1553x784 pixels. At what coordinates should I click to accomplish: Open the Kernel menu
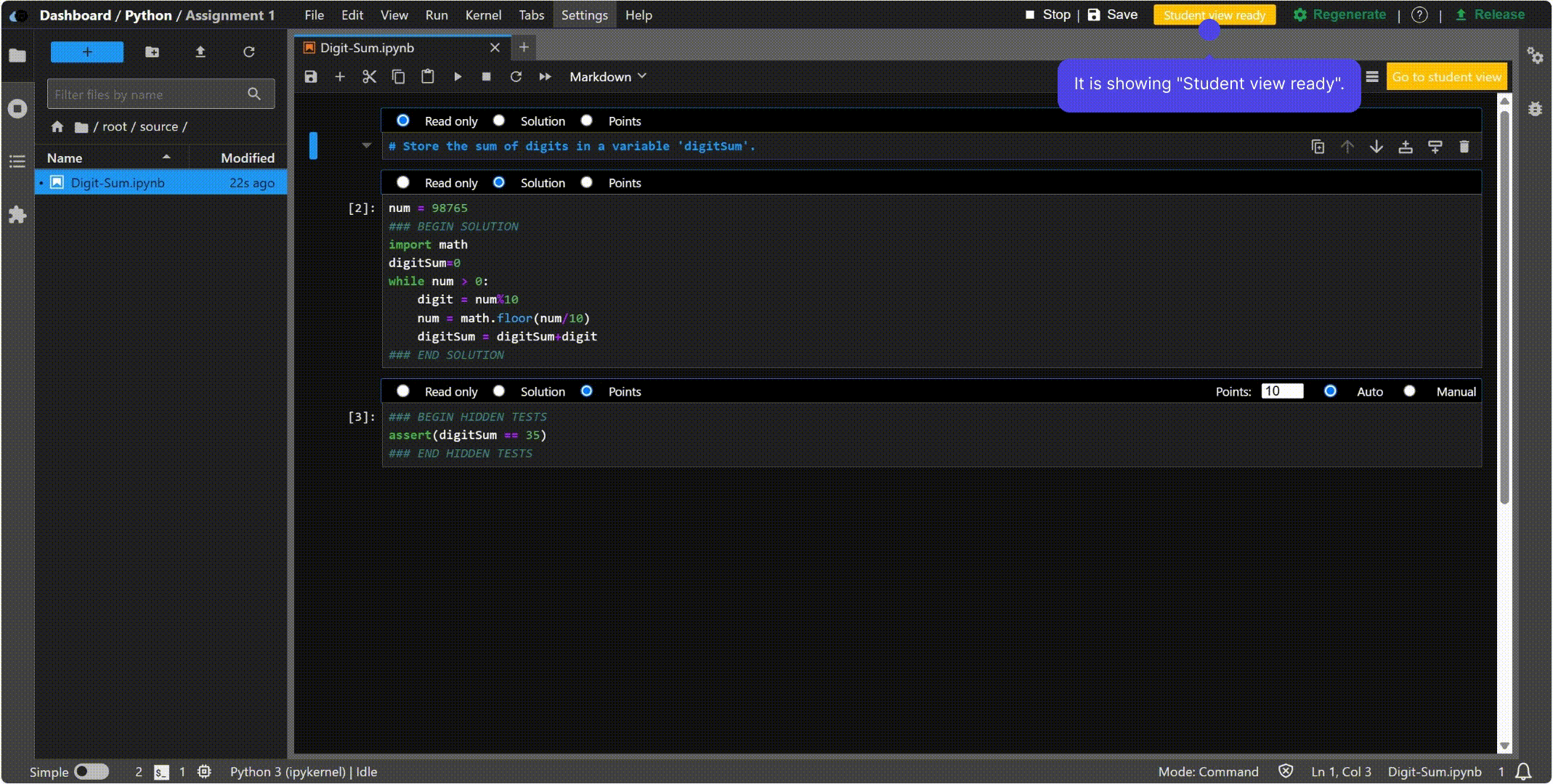coord(483,15)
